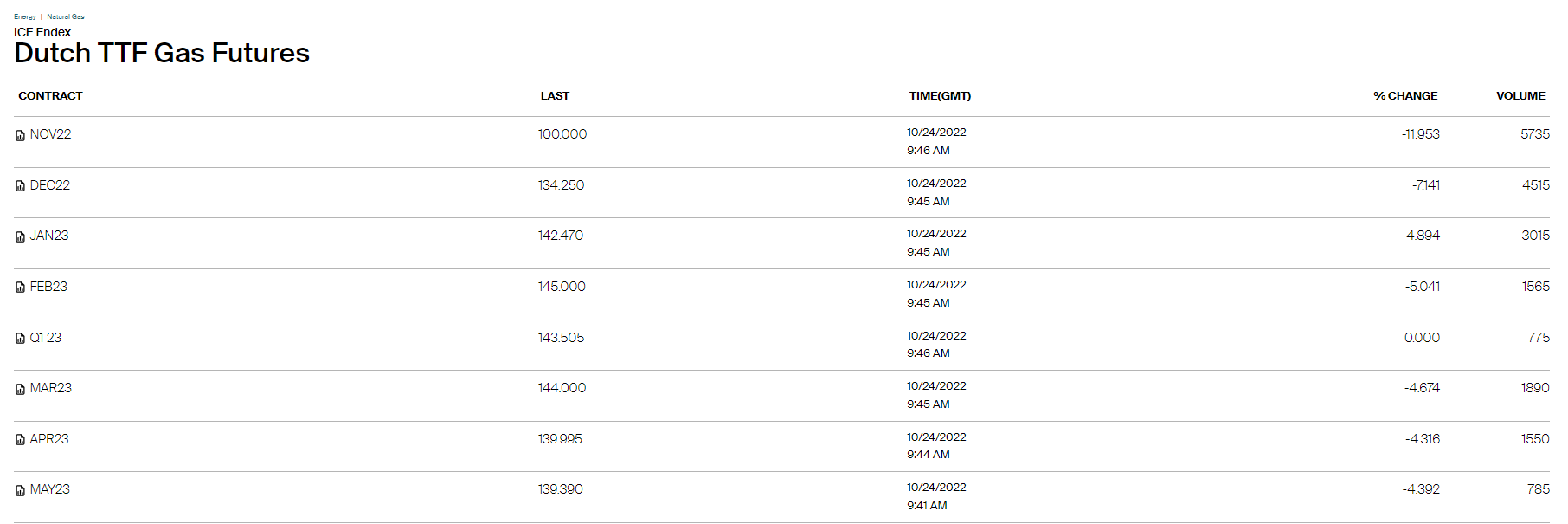Click the chart icon beside MAY23

[20, 490]
